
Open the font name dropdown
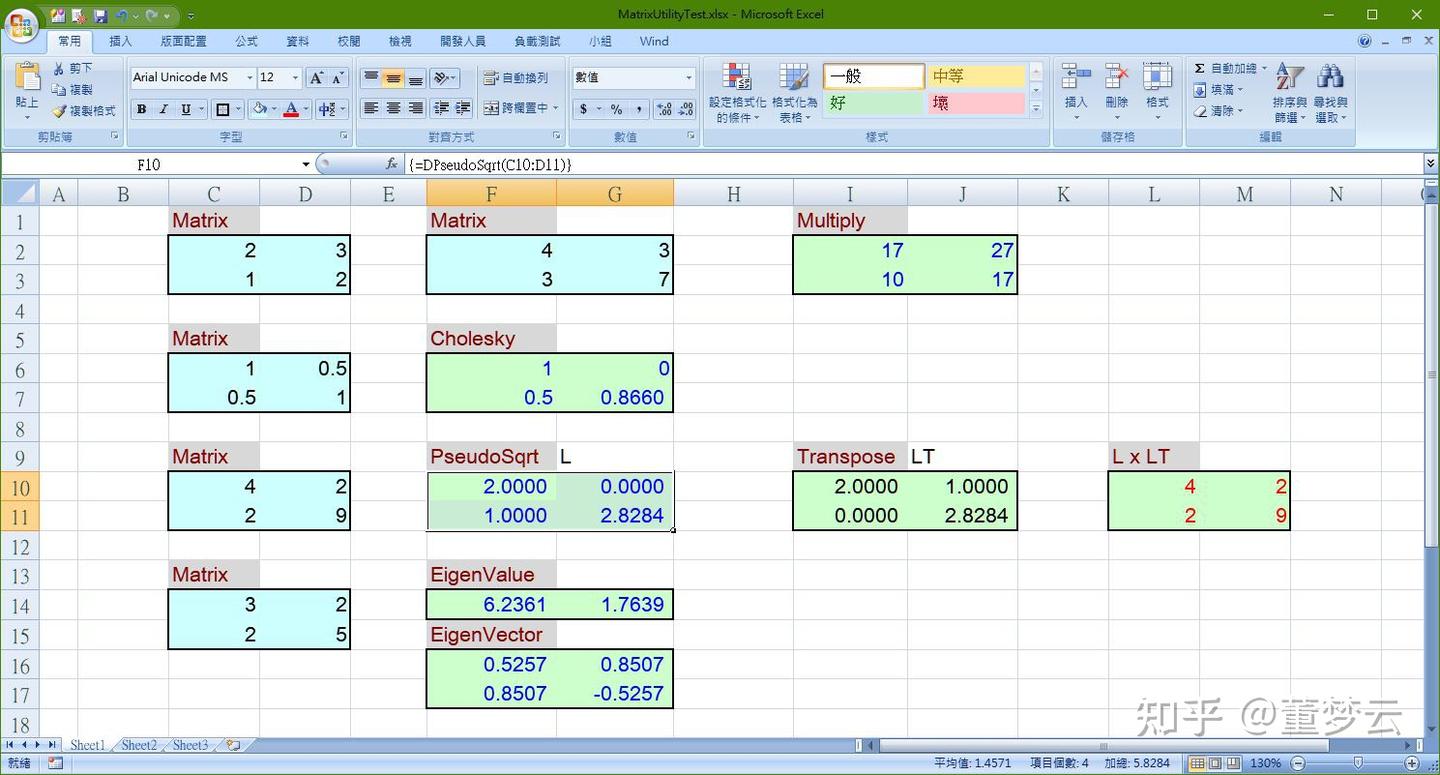click(249, 77)
